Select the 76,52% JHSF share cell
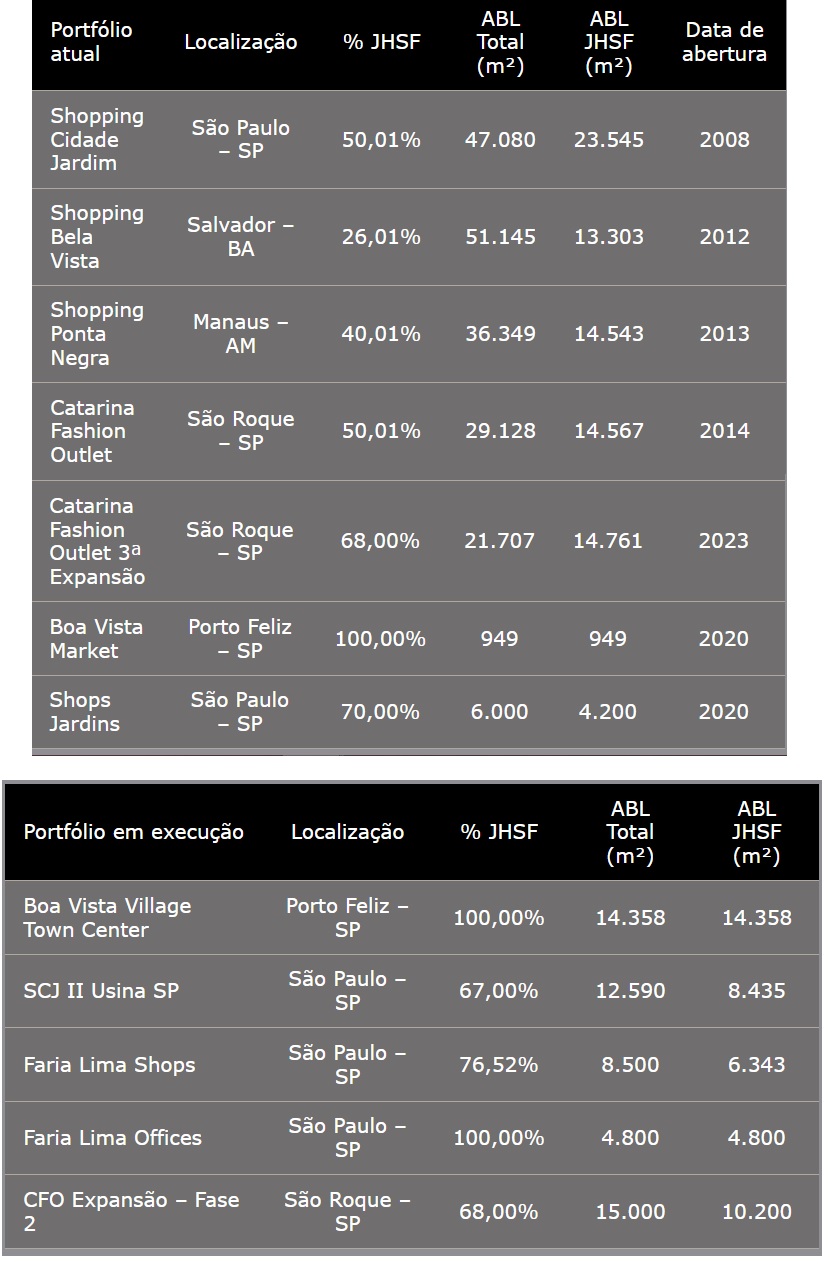830x1274 pixels. click(x=498, y=1065)
